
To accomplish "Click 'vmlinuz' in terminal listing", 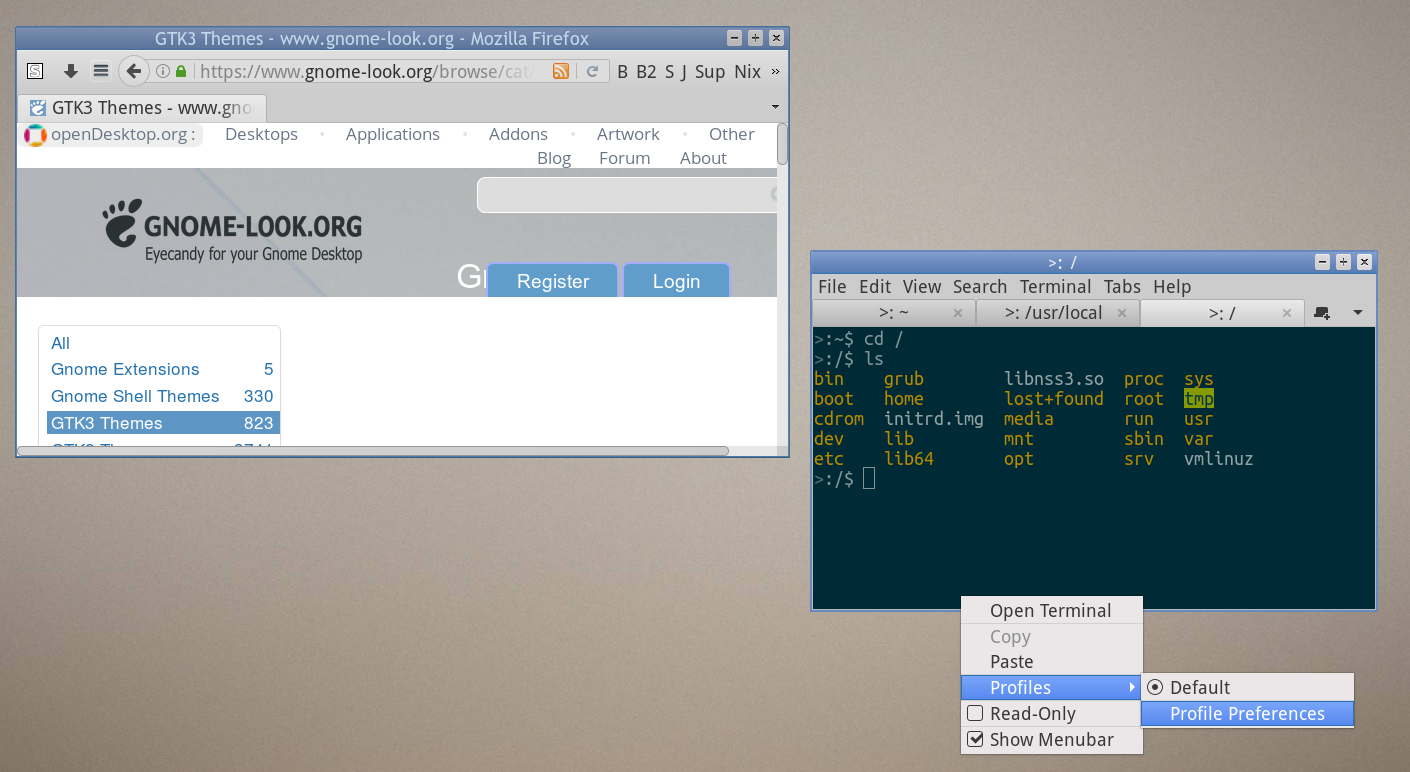I will tap(1218, 459).
